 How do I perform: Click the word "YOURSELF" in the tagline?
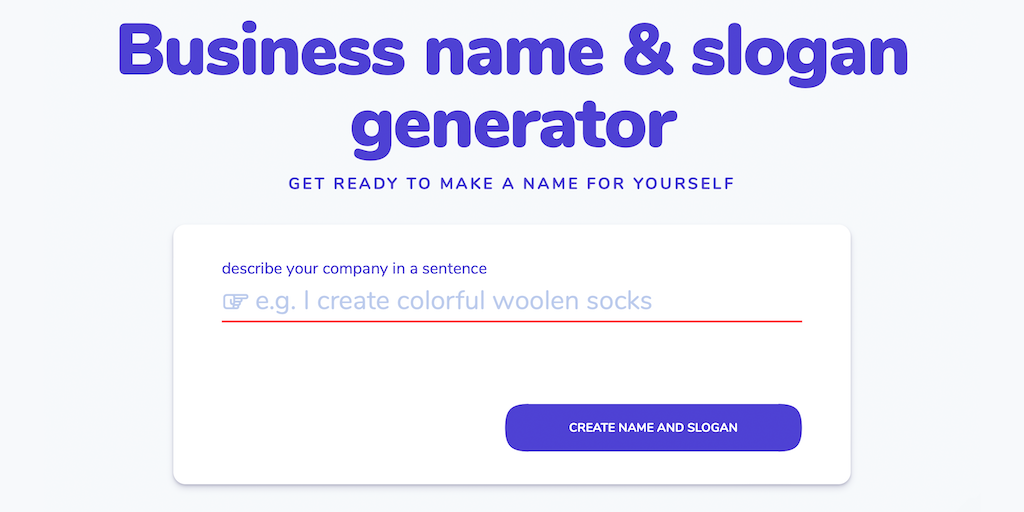684,184
